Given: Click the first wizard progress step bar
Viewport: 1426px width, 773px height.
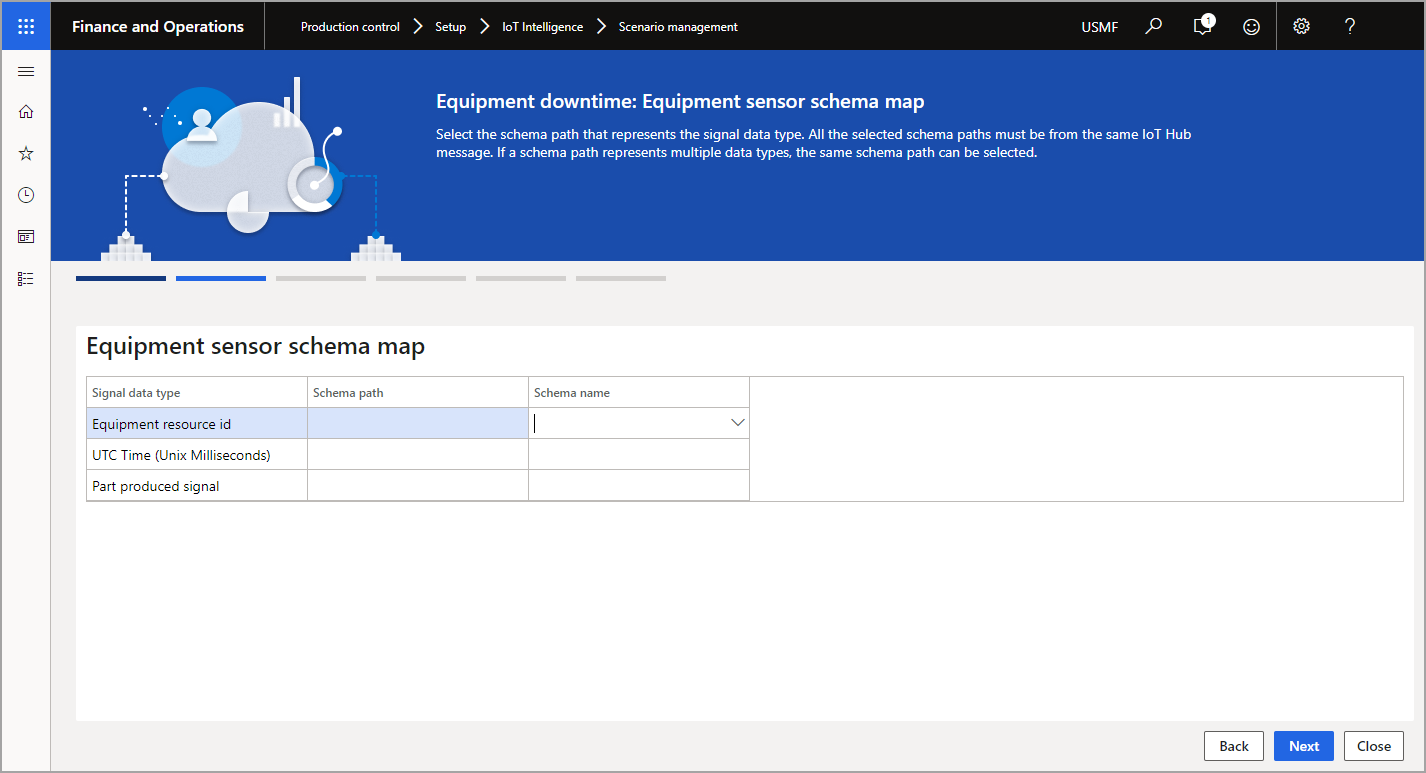Looking at the screenshot, I should tap(121, 278).
